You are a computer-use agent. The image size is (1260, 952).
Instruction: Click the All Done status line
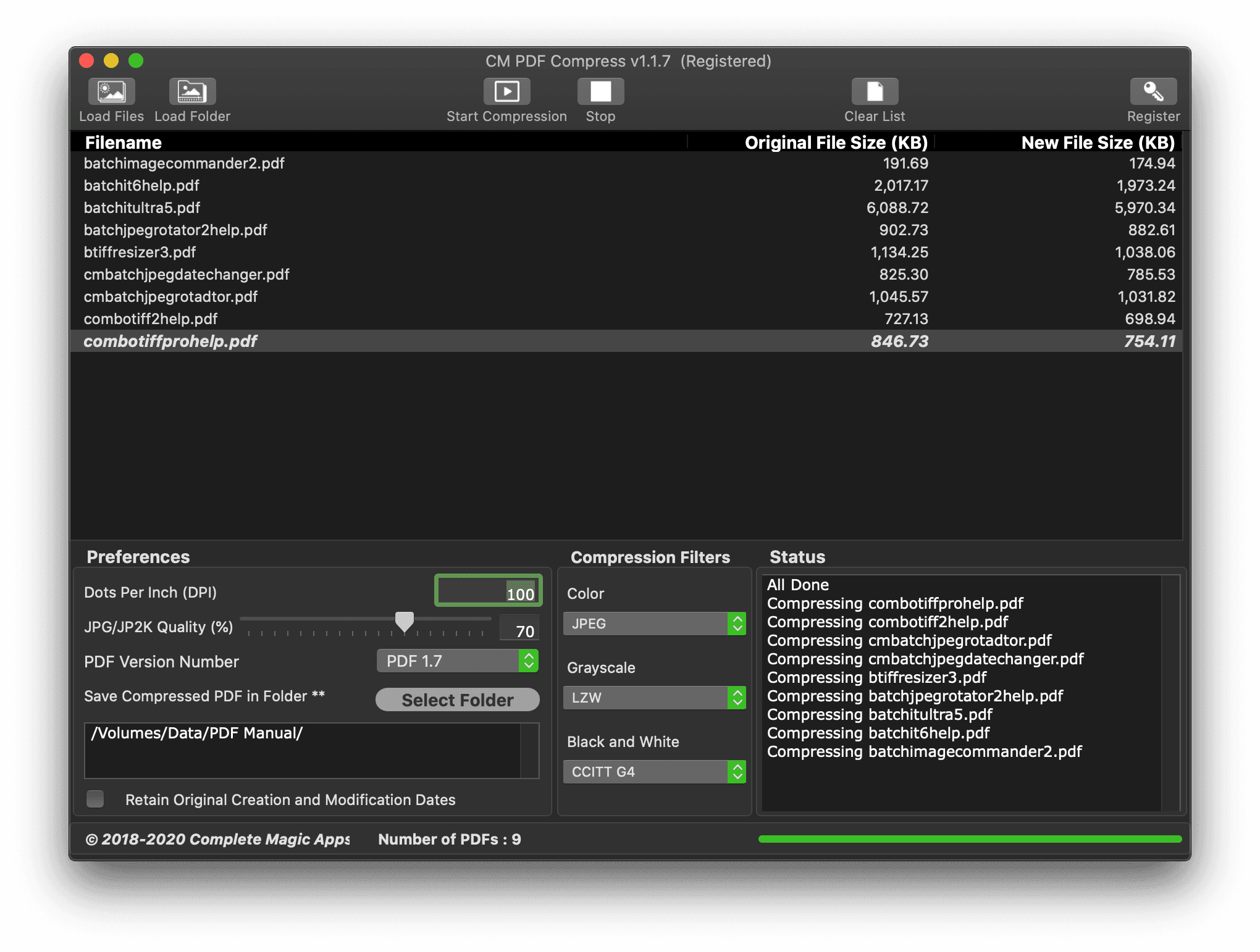pyautogui.click(x=797, y=585)
